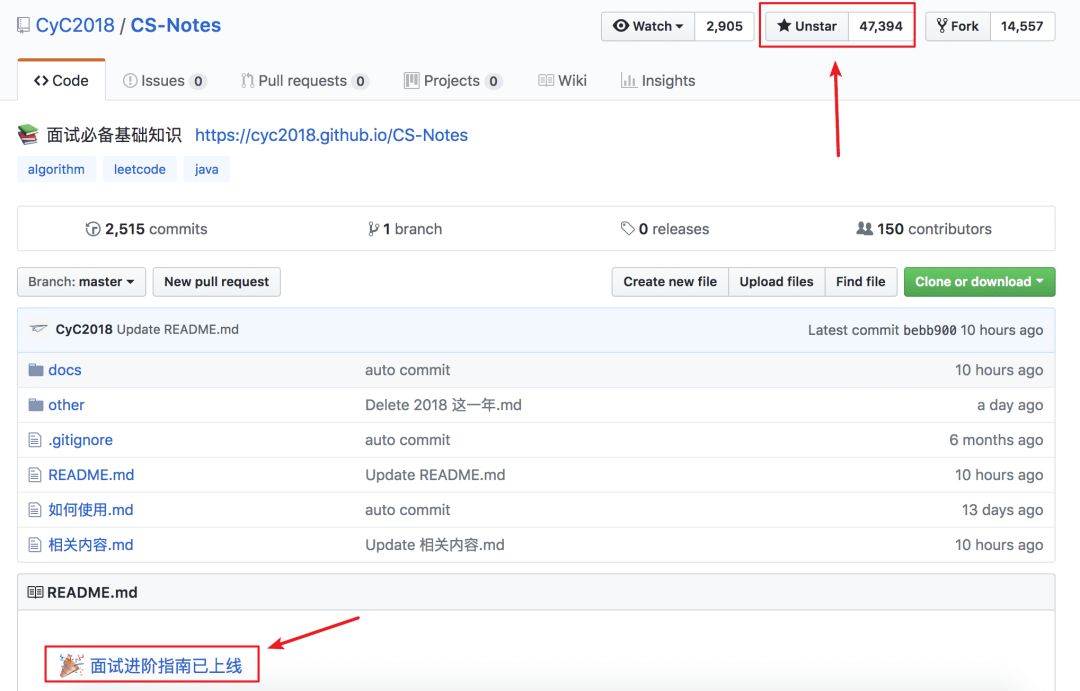Open the CyC2018 commit author link
Screen dimensions: 1080x691
83,329
